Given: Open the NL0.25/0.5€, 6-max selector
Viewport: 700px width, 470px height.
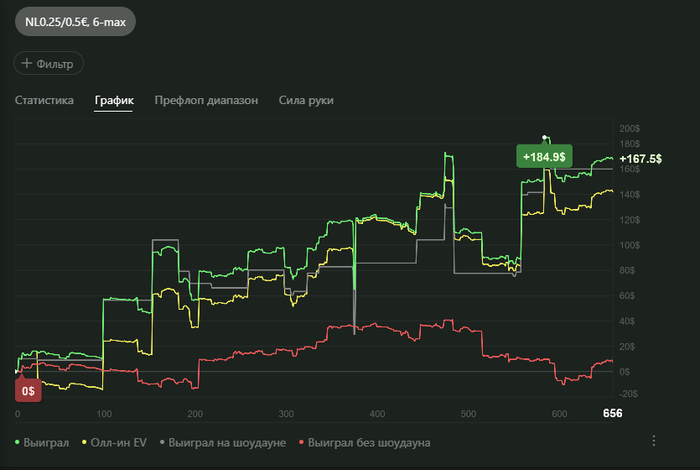Looking at the screenshot, I should click(x=68, y=21).
